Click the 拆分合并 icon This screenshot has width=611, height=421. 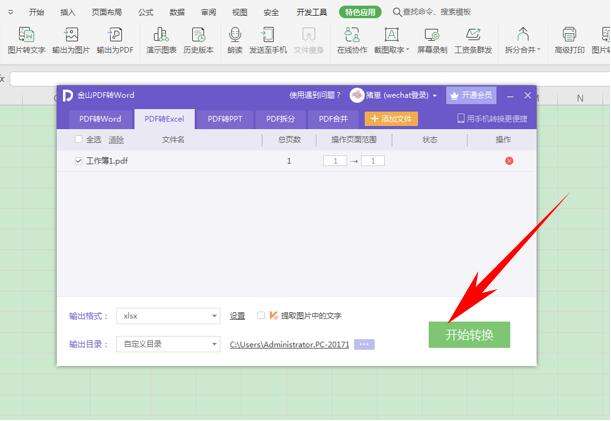522,35
